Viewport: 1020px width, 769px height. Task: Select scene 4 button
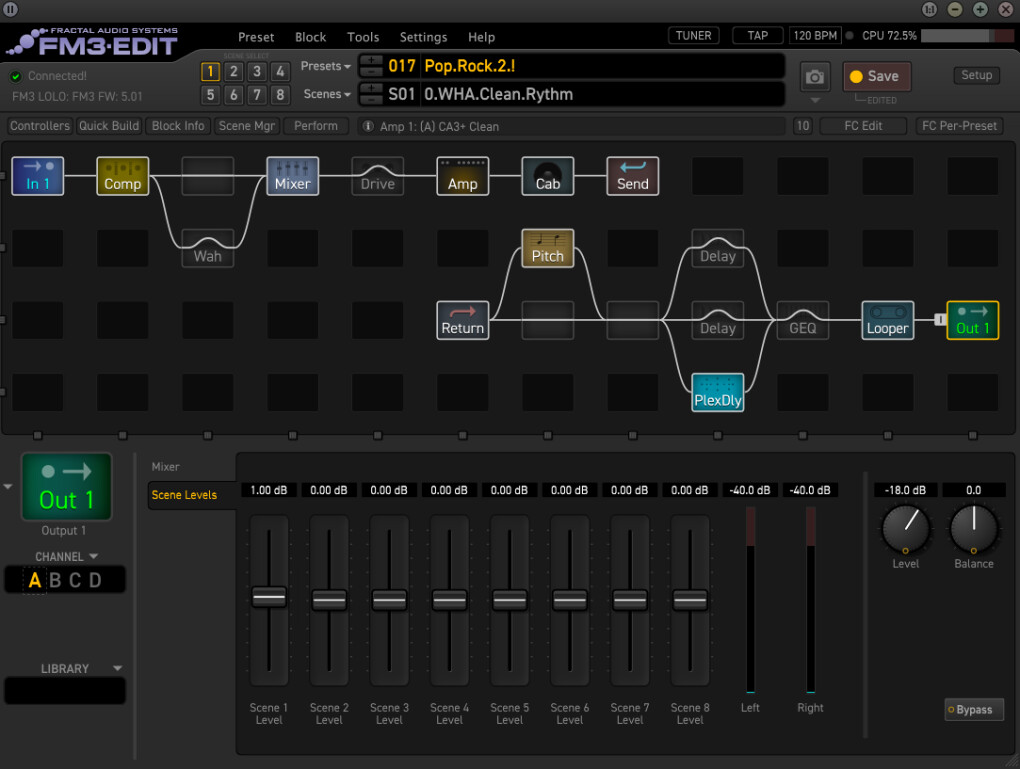(280, 72)
